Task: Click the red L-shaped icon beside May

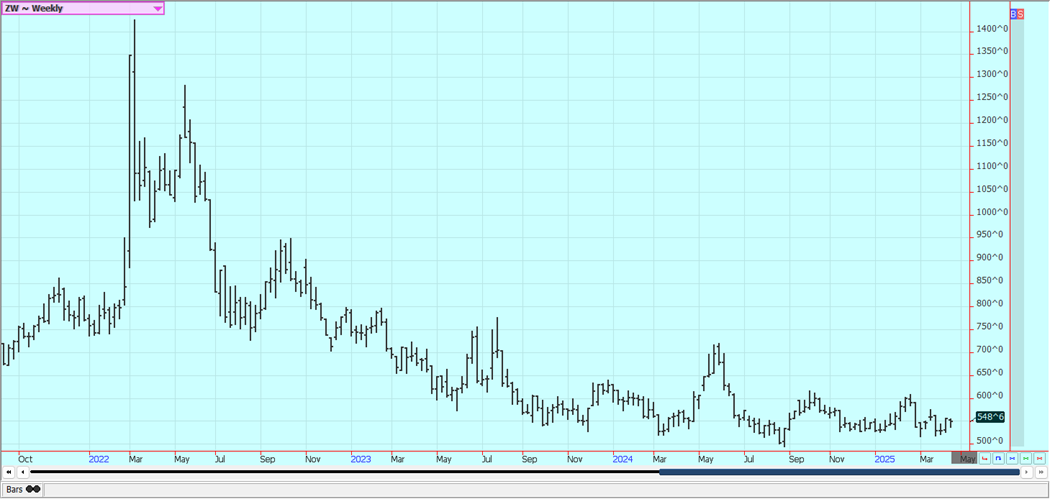Action: point(985,459)
